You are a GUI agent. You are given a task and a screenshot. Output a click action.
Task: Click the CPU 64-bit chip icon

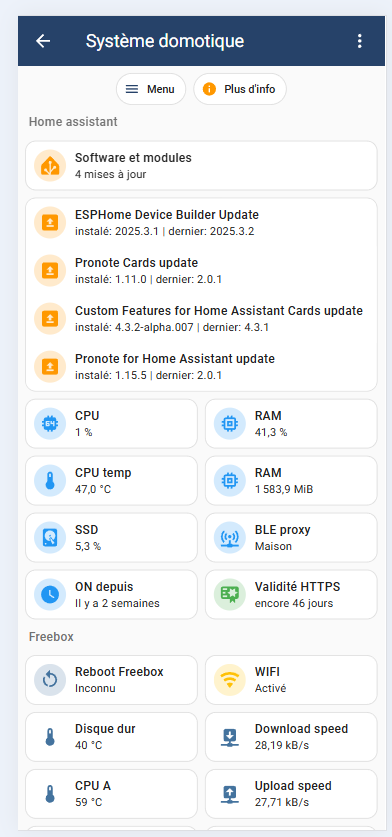(x=50, y=424)
